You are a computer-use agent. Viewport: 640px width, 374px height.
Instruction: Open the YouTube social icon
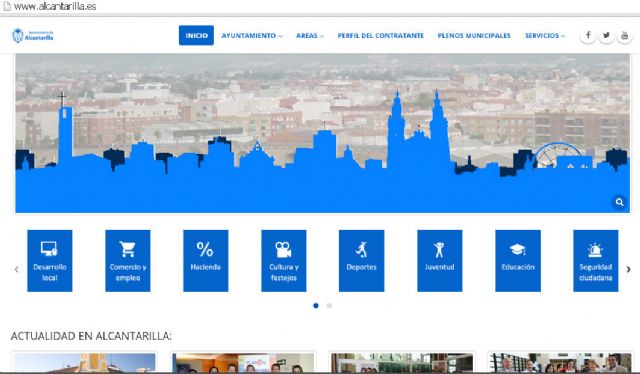(624, 36)
